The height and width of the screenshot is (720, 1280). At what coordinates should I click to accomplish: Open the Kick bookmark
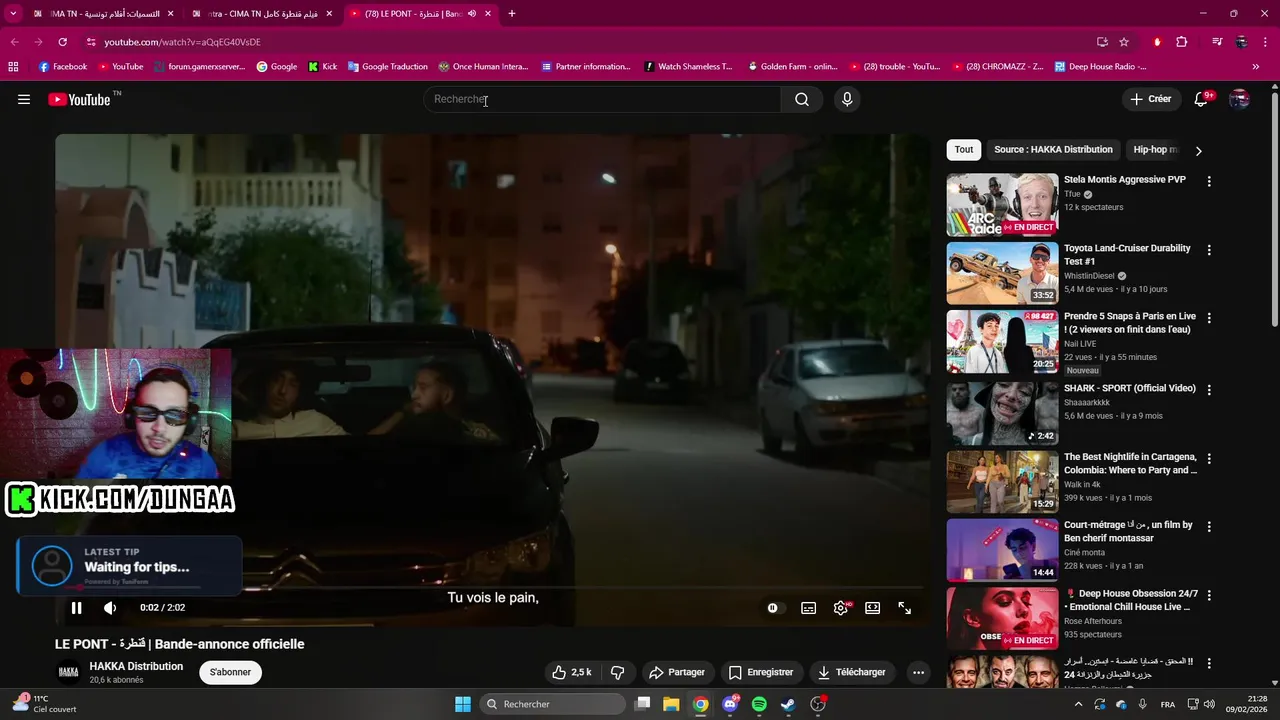coord(323,67)
